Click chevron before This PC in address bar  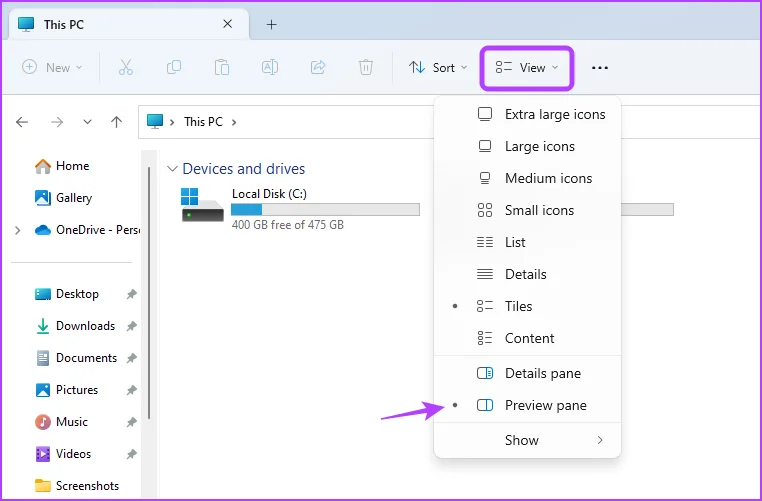172,122
